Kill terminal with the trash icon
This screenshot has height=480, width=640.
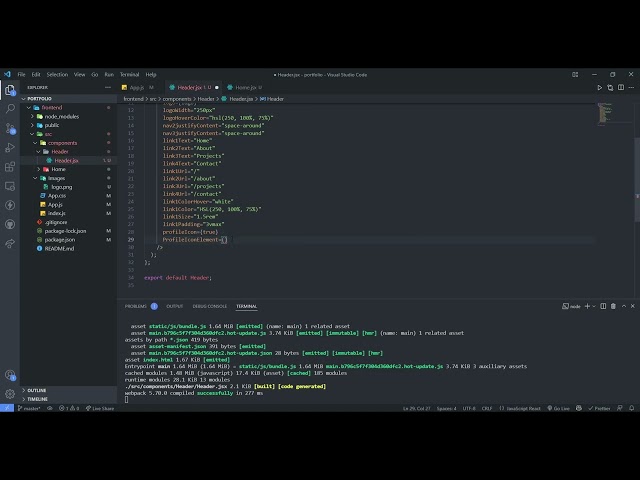(613, 306)
